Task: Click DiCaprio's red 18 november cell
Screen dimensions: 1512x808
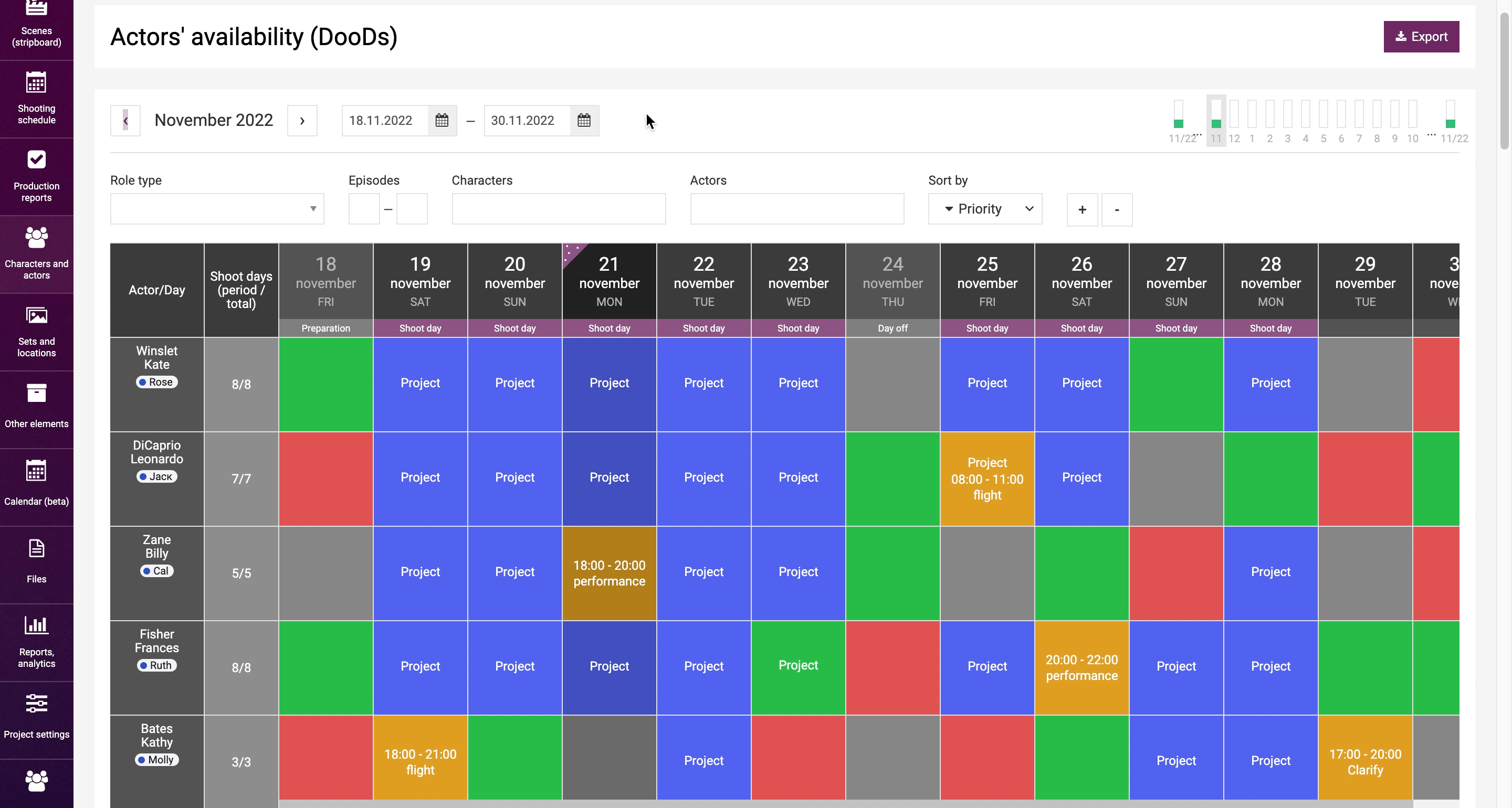Action: click(x=325, y=479)
